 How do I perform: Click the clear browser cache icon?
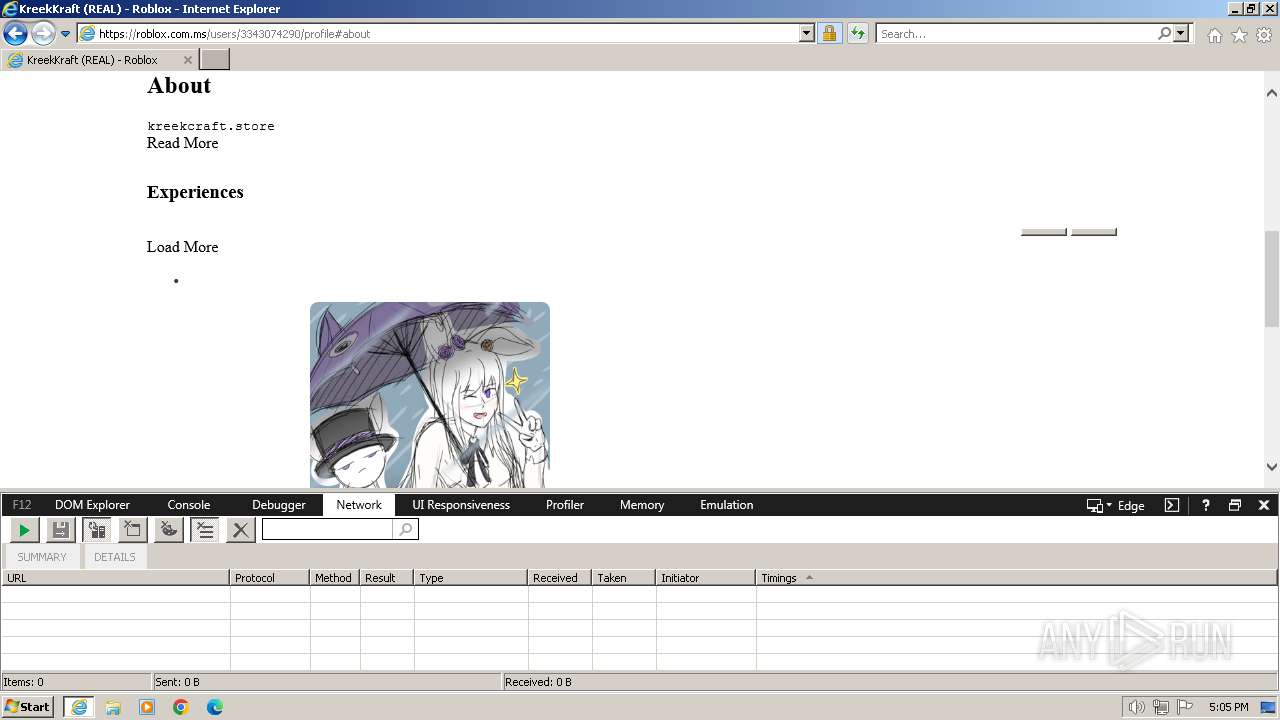tap(133, 530)
